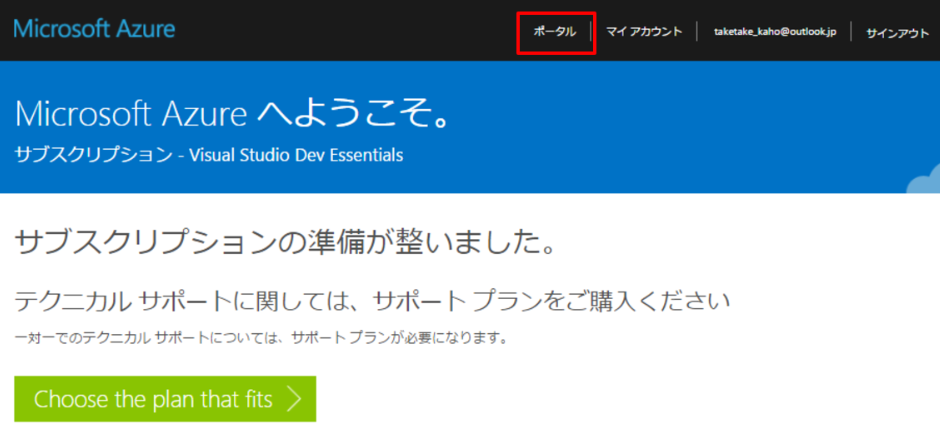Image resolution: width=940 pixels, height=433 pixels.
Task: Open the ポータル link in header
Action: click(555, 32)
